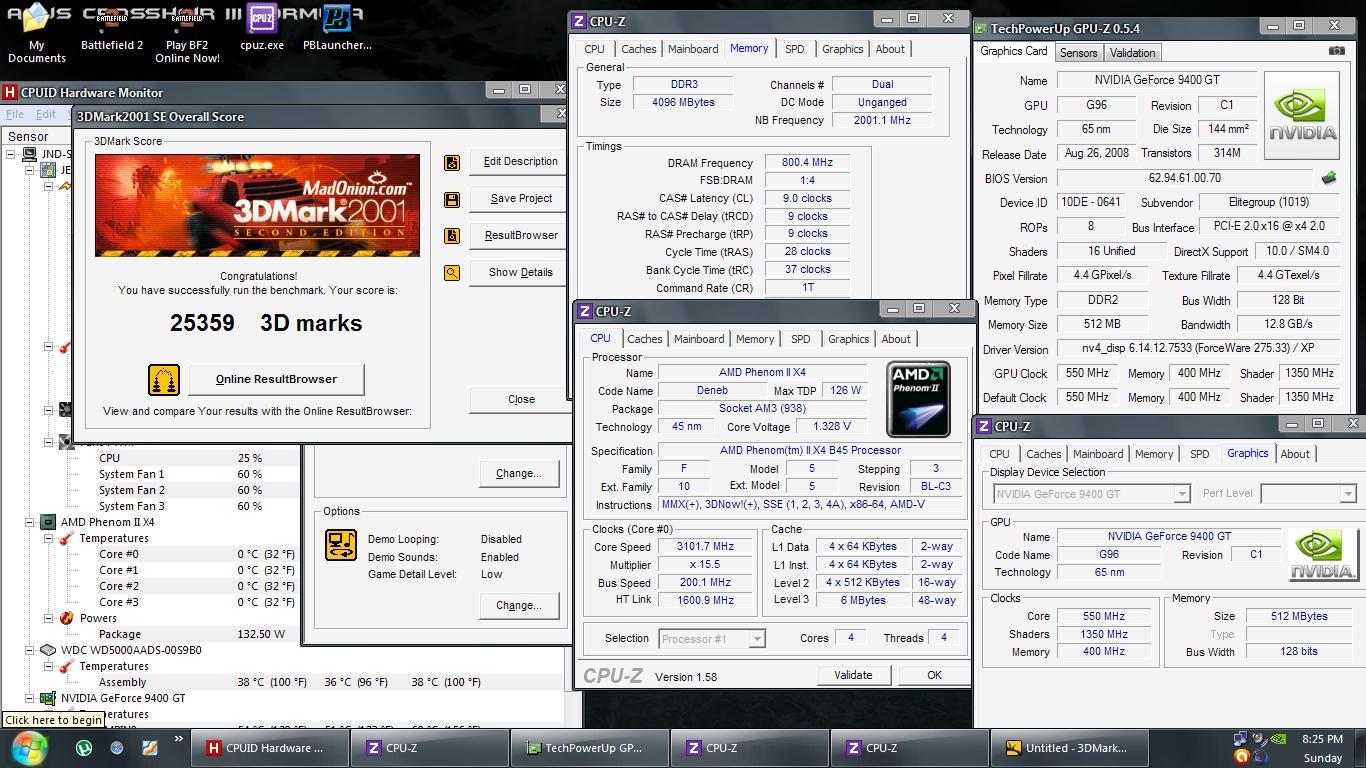The height and width of the screenshot is (768, 1366).
Task: Select the PBLauncher desktop icon
Action: pos(337,28)
